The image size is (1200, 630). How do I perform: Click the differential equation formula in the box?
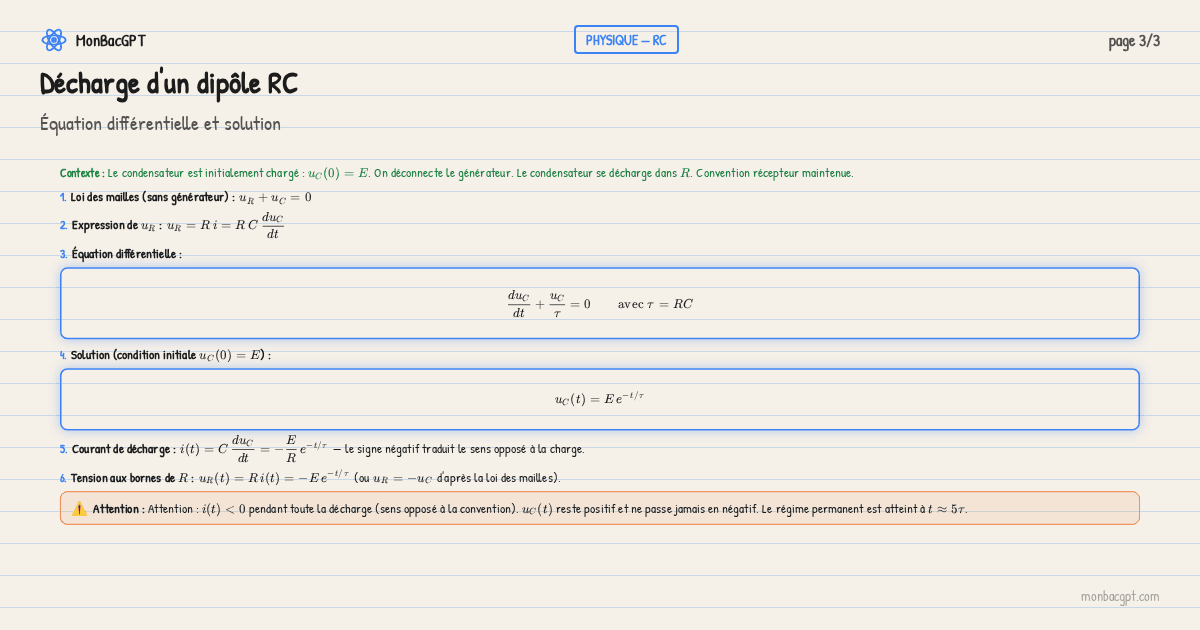(x=549, y=304)
